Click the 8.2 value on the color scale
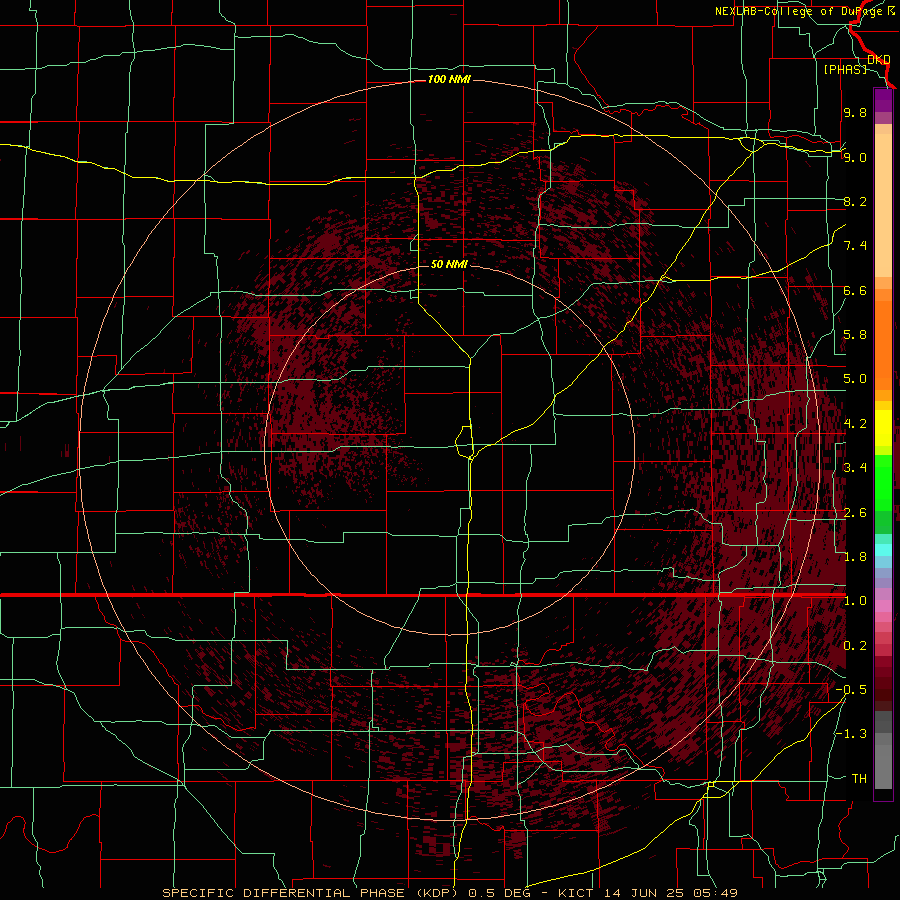Screen dimensions: 900x900 click(x=855, y=201)
